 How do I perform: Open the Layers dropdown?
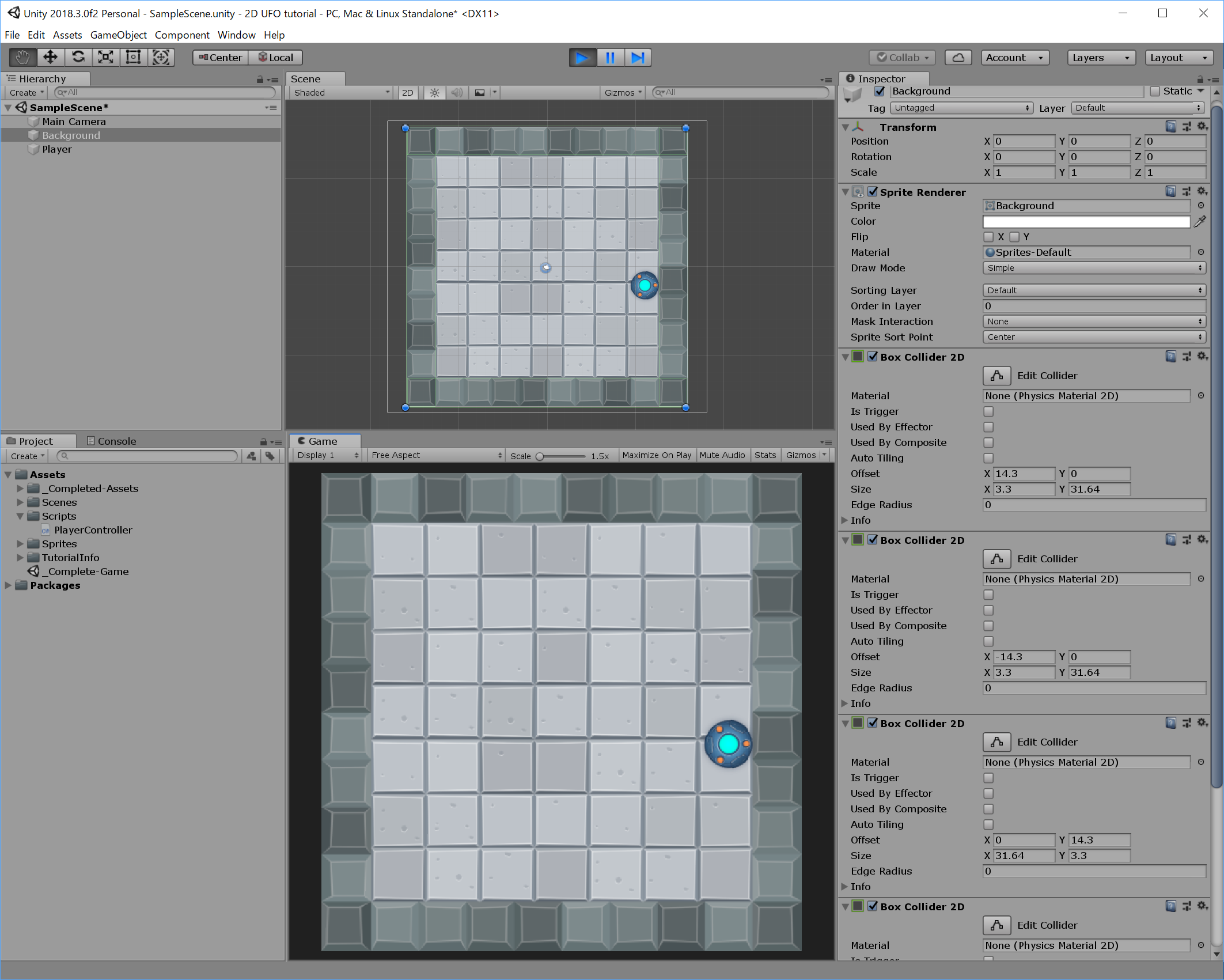coord(1100,58)
